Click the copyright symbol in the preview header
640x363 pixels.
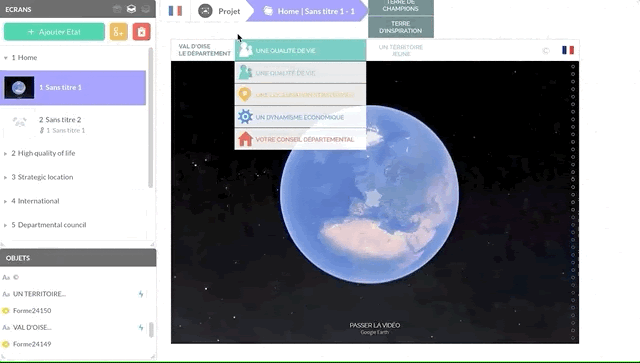coord(546,51)
